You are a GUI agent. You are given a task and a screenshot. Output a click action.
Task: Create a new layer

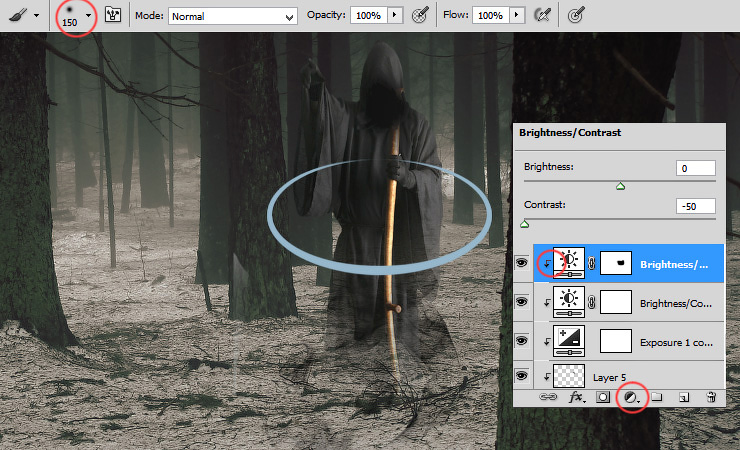684,398
